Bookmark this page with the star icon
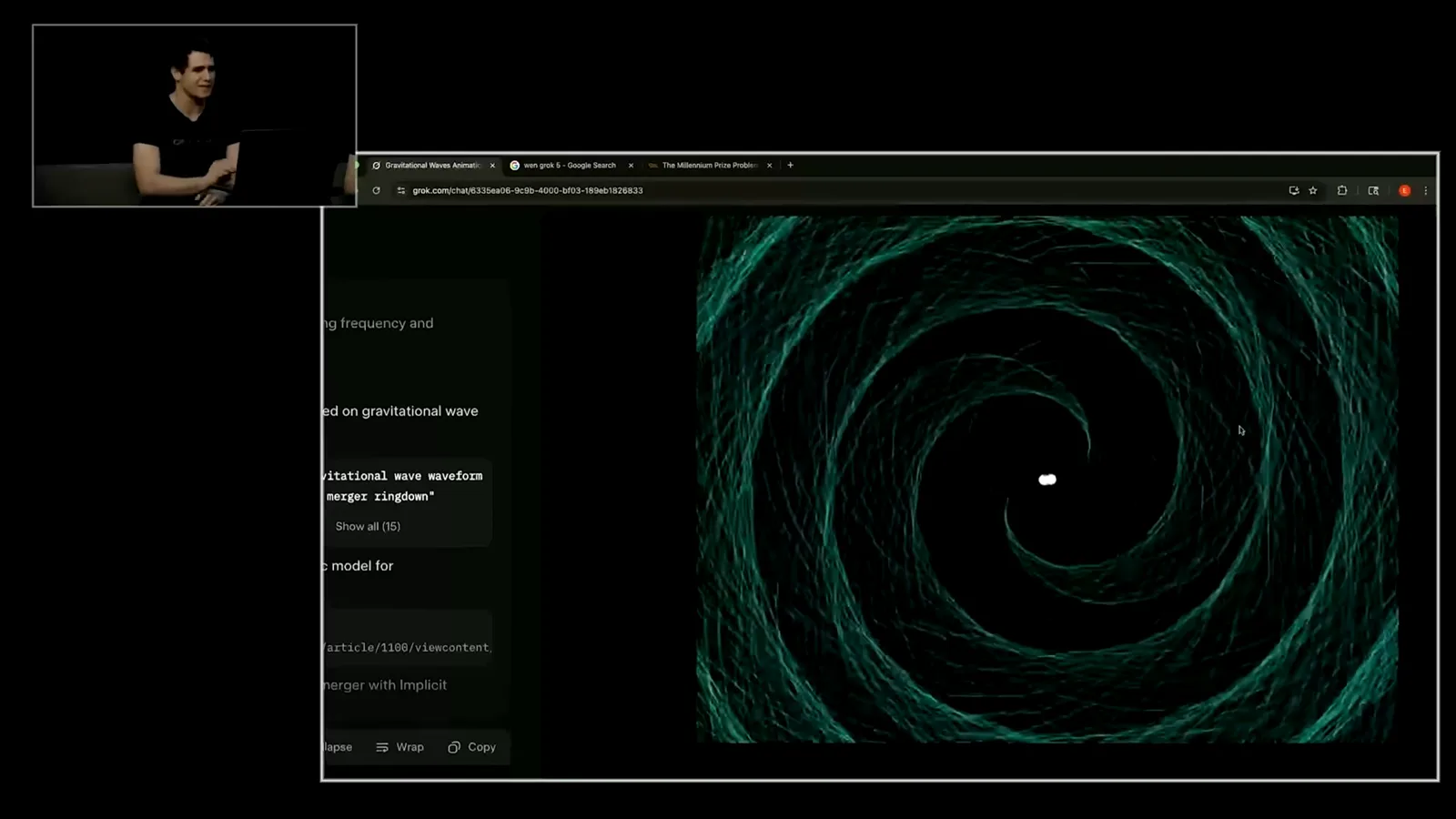This screenshot has height=819, width=1456. pyautogui.click(x=1313, y=190)
